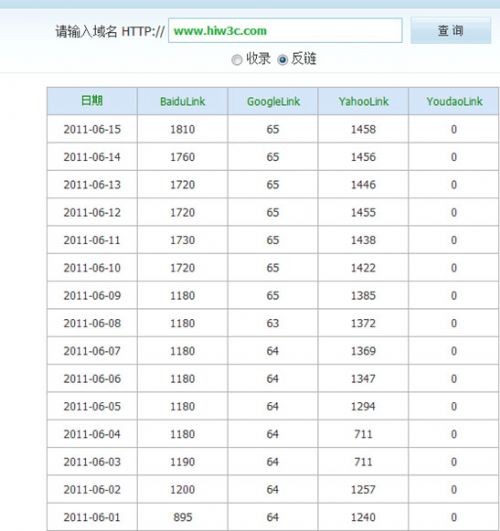The width and height of the screenshot is (500, 531).
Task: Select the 2011-06-15 date cell
Action: [x=92, y=129]
